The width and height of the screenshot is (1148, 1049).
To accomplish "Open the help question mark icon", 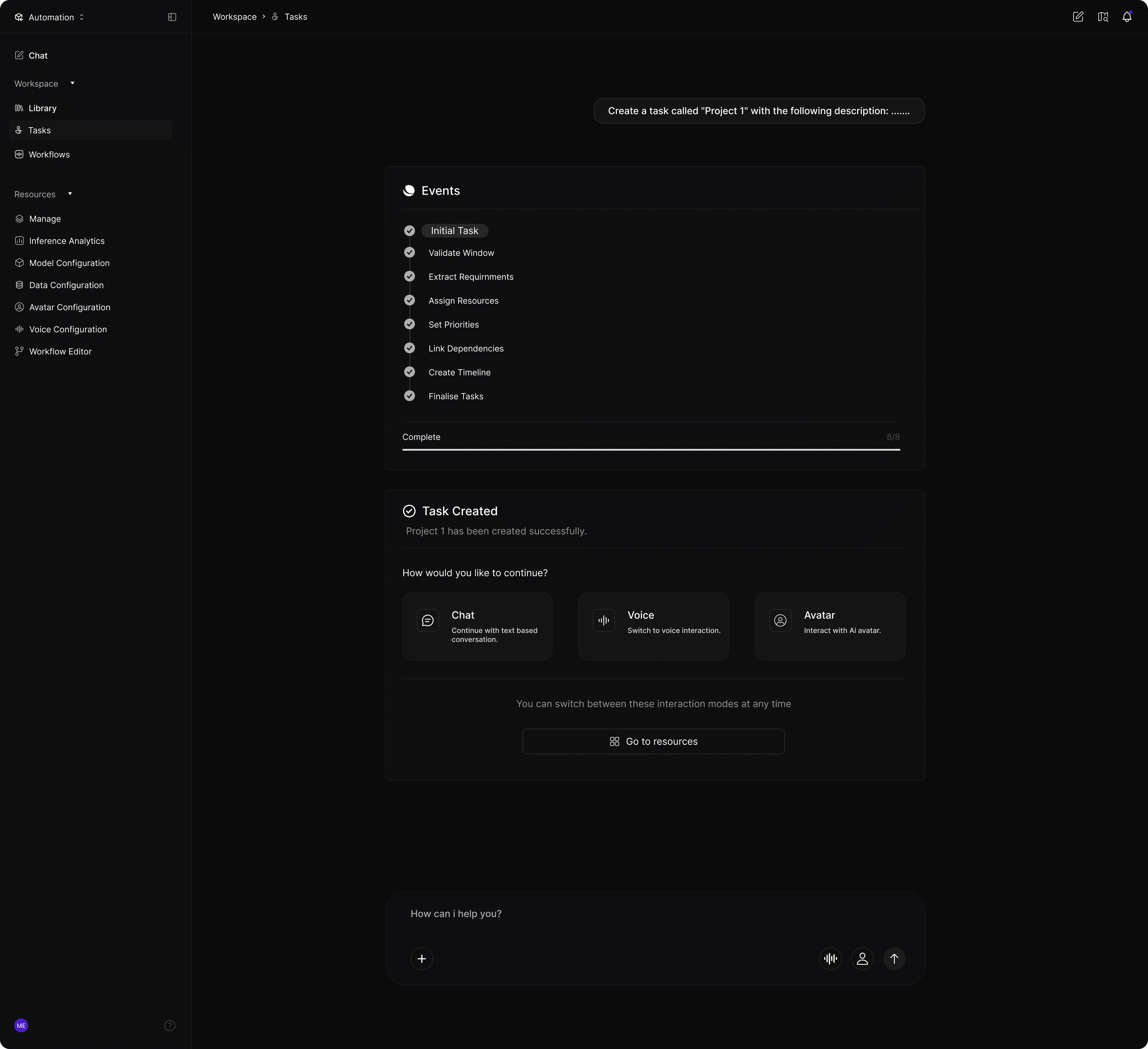I will 170,1026.
